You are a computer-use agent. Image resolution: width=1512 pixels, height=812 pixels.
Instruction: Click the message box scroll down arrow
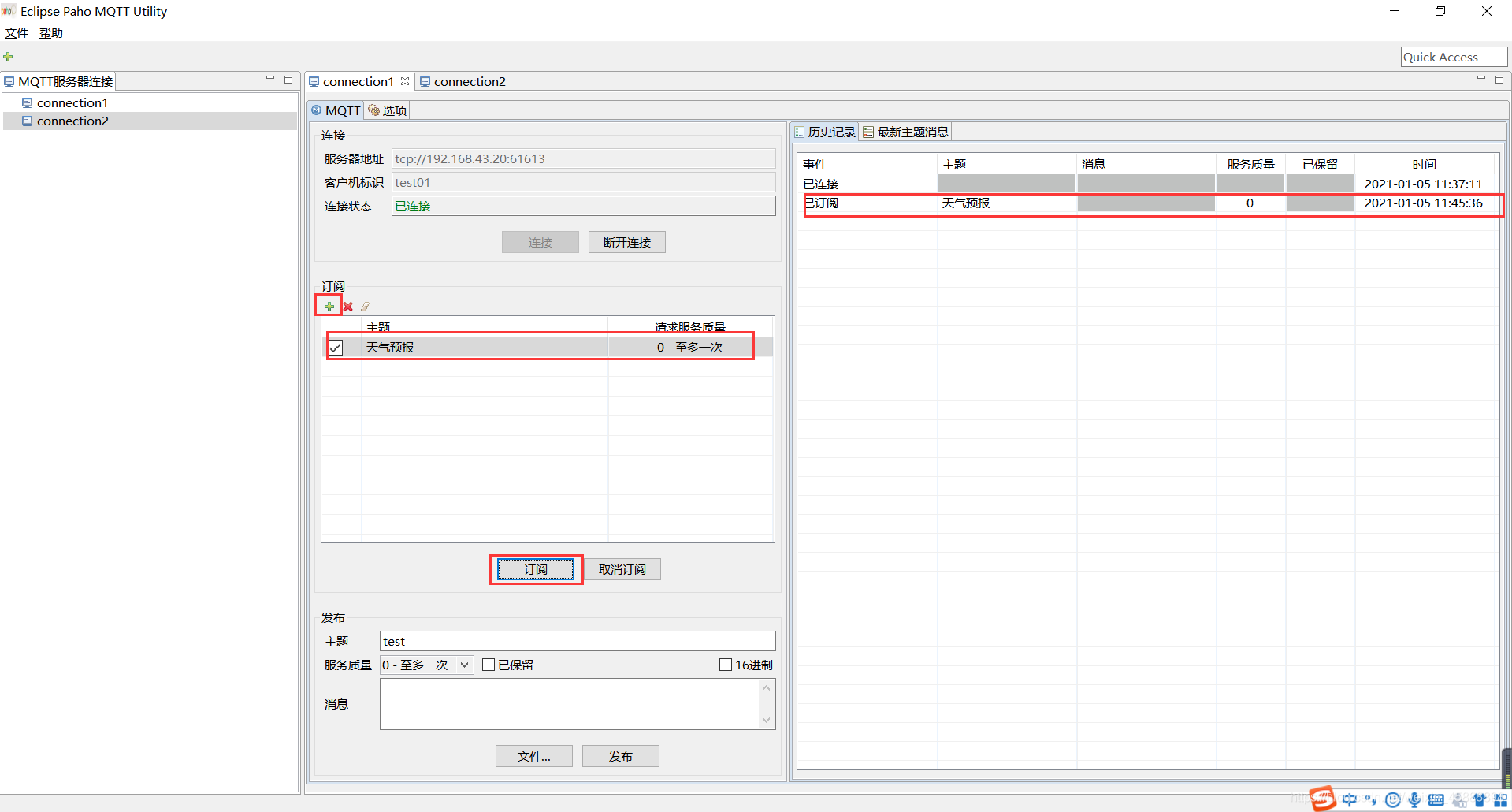(767, 720)
